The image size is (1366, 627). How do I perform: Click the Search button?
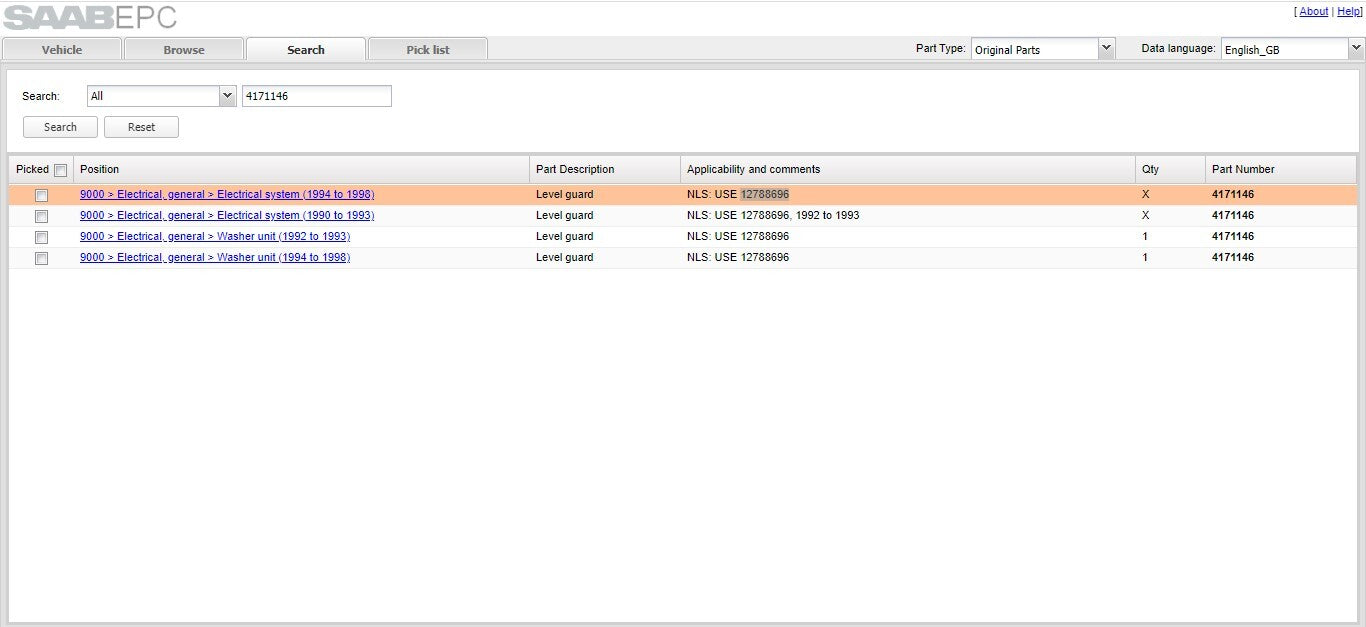point(60,127)
